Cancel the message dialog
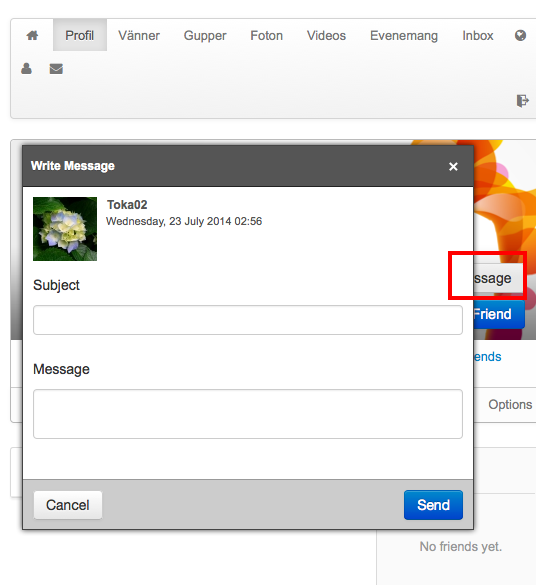This screenshot has height=585, width=536. point(68,505)
